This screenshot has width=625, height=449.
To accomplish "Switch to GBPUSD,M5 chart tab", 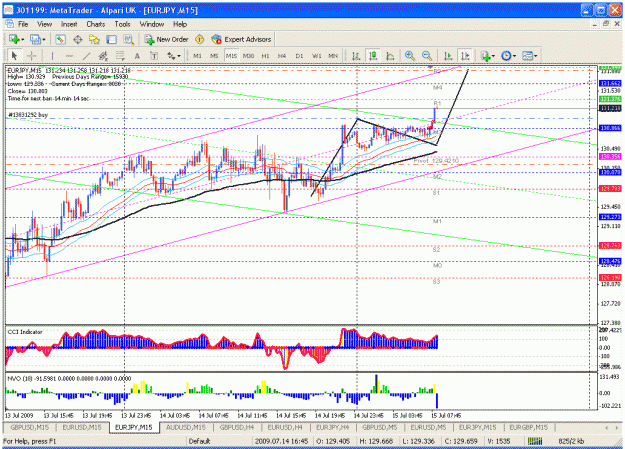I will pyautogui.click(x=379, y=427).
